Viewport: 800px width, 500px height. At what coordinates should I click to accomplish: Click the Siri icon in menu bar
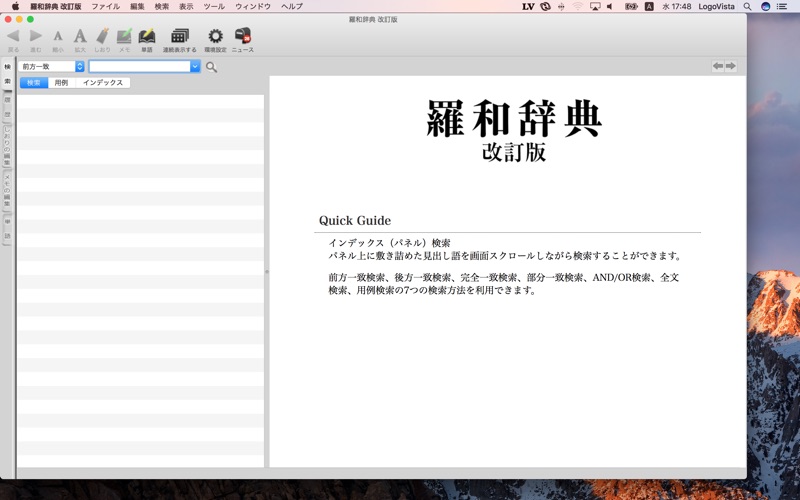(765, 6)
